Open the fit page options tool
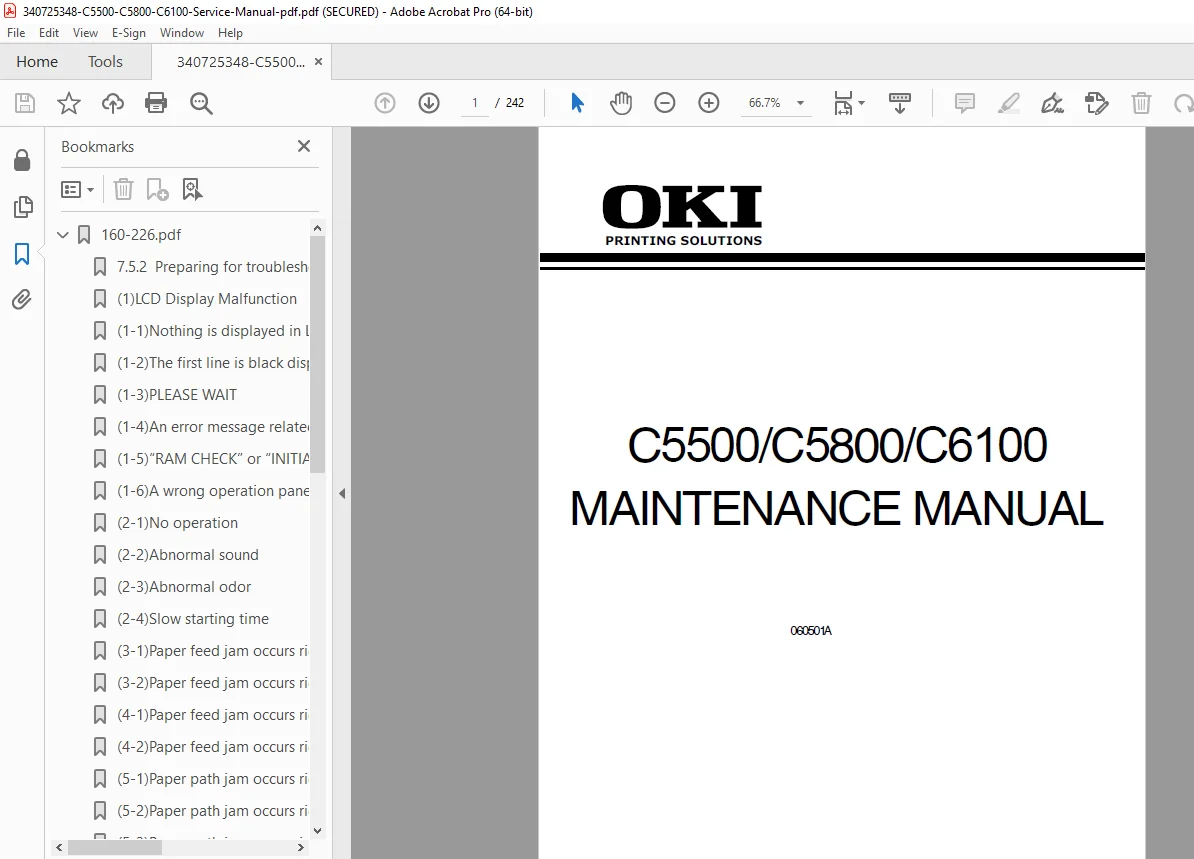The image size is (1194, 859). coord(843,103)
